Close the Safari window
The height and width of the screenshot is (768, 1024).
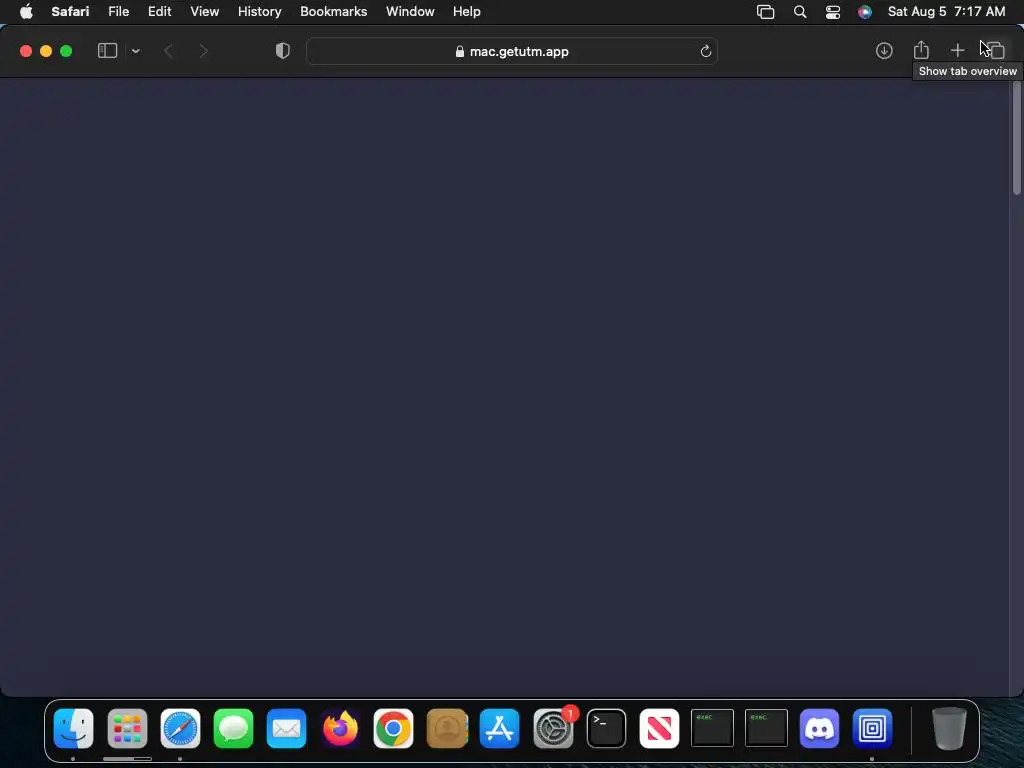click(x=25, y=51)
